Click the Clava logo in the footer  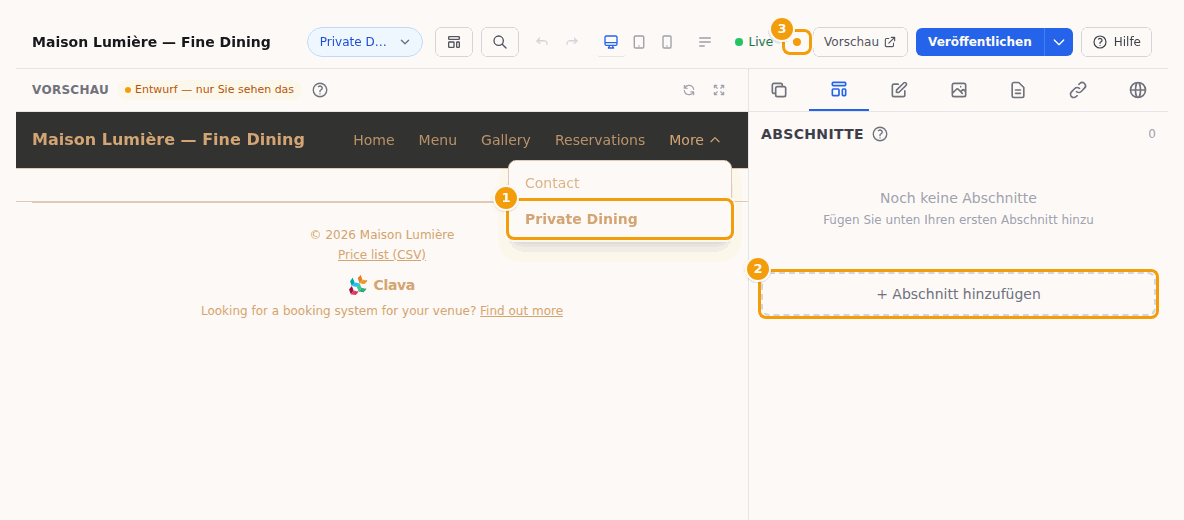(x=382, y=285)
